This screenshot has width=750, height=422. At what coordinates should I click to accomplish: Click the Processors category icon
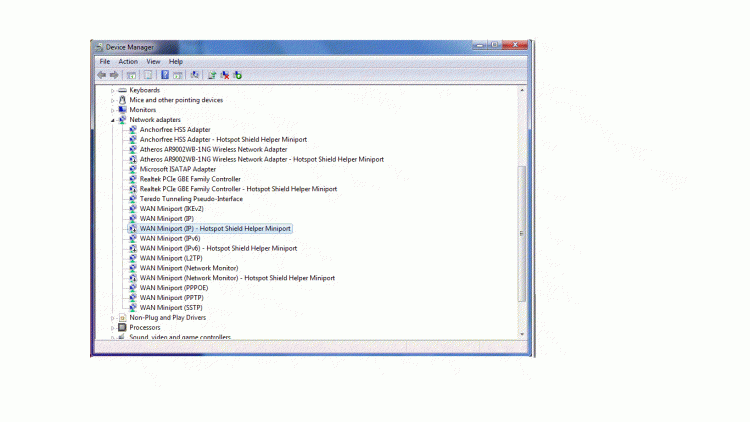(122, 327)
